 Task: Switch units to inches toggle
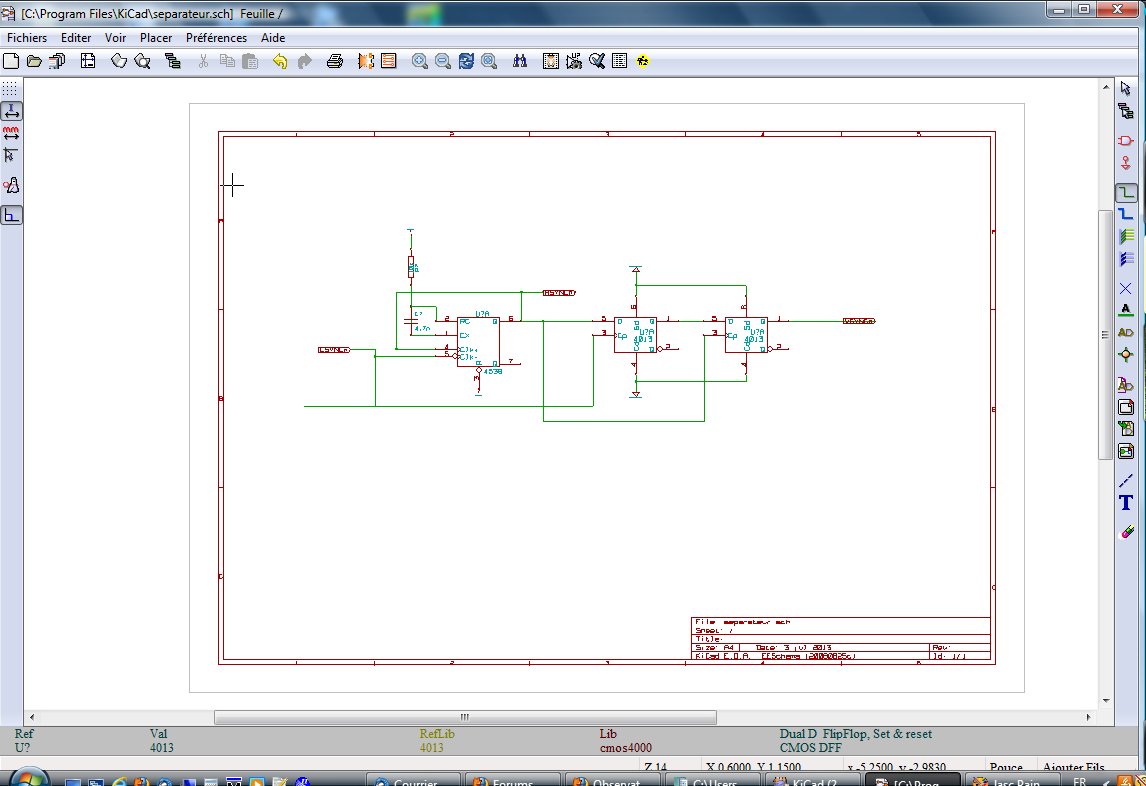[x=11, y=110]
